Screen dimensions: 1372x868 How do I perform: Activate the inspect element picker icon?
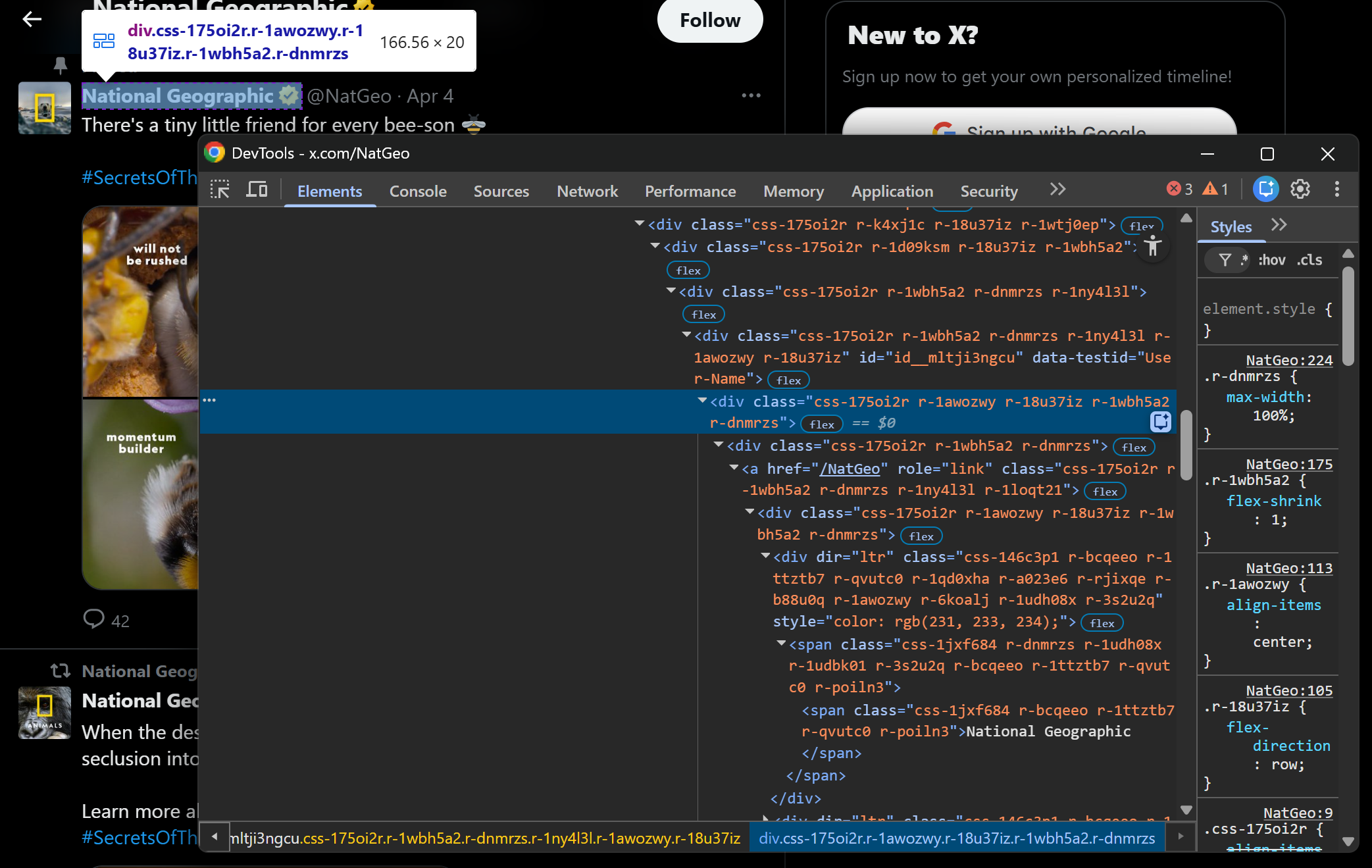220,190
